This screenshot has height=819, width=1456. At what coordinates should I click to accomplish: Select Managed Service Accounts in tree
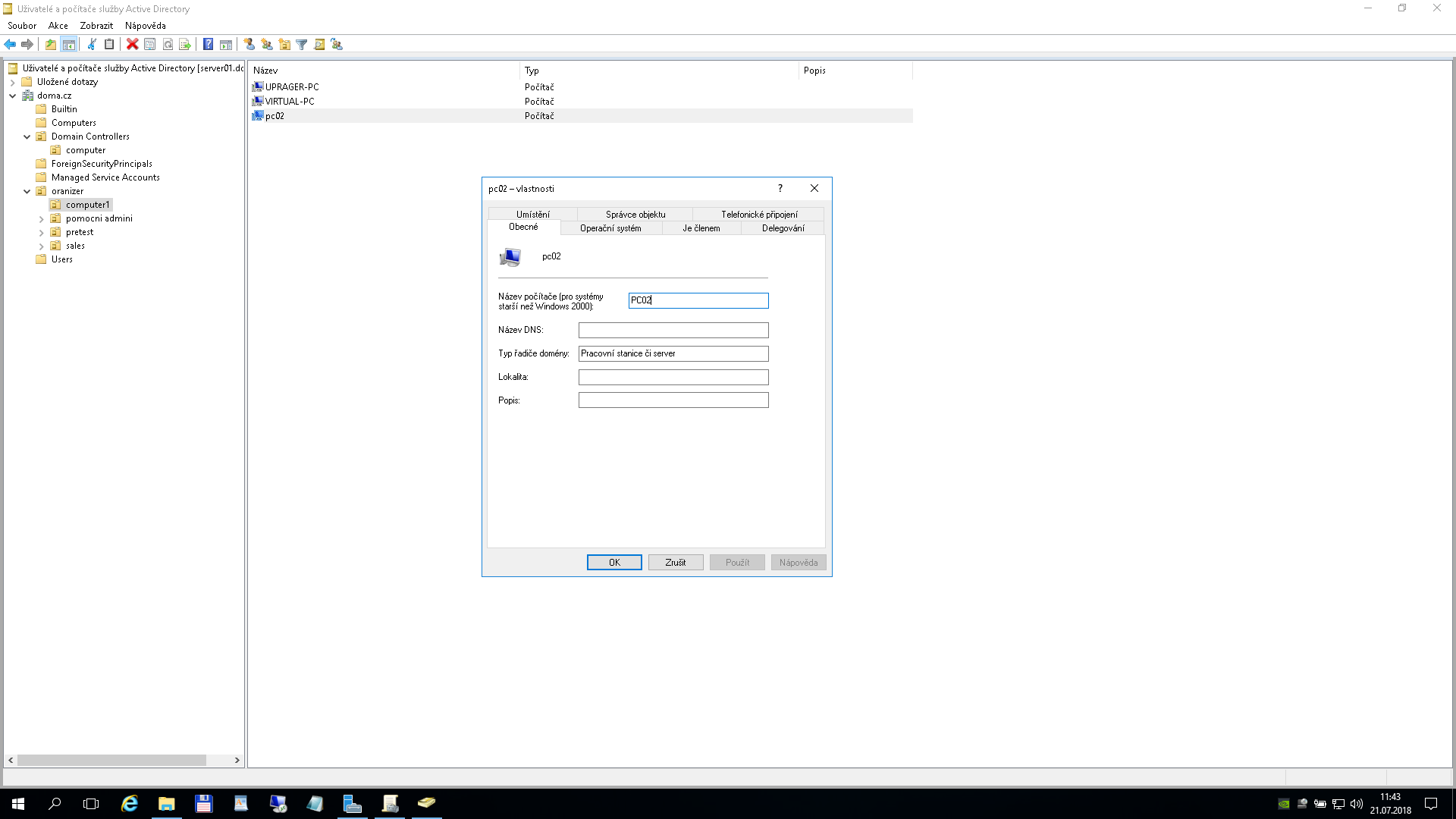click(x=105, y=177)
